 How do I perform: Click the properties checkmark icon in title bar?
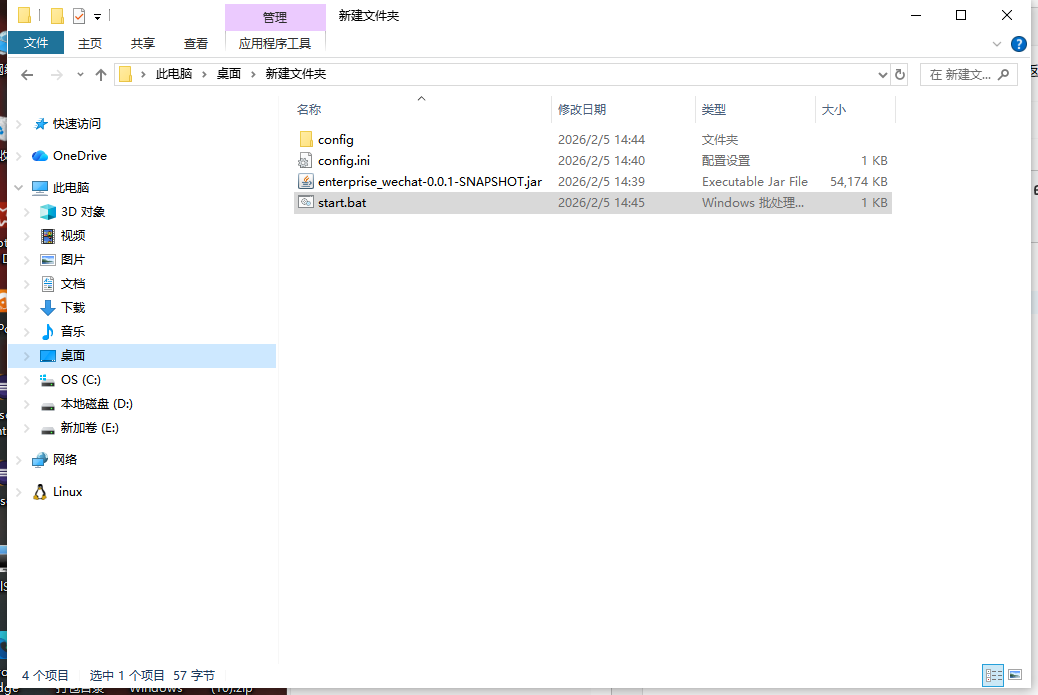pyautogui.click(x=79, y=15)
